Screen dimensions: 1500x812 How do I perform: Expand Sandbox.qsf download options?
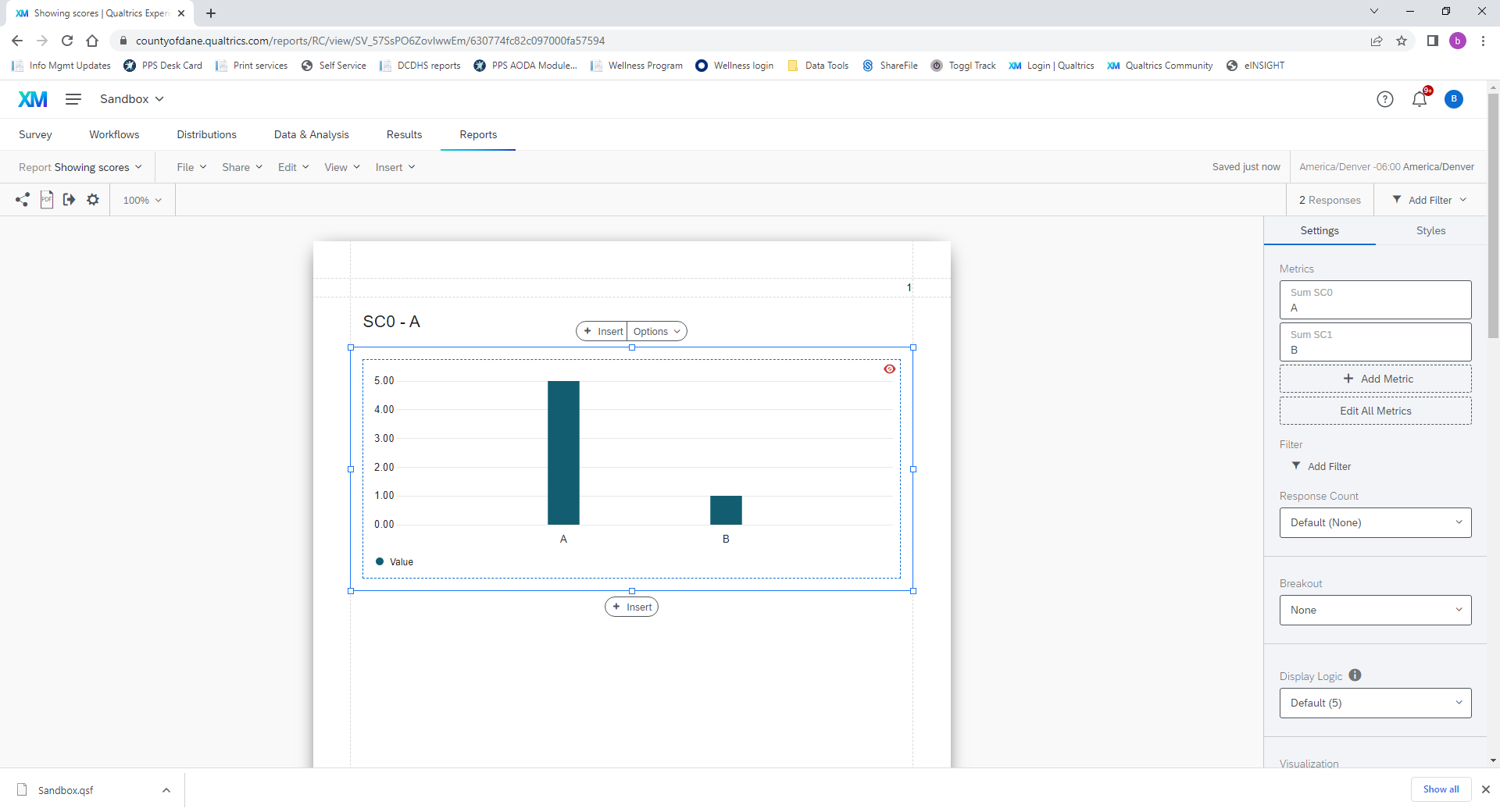166,790
